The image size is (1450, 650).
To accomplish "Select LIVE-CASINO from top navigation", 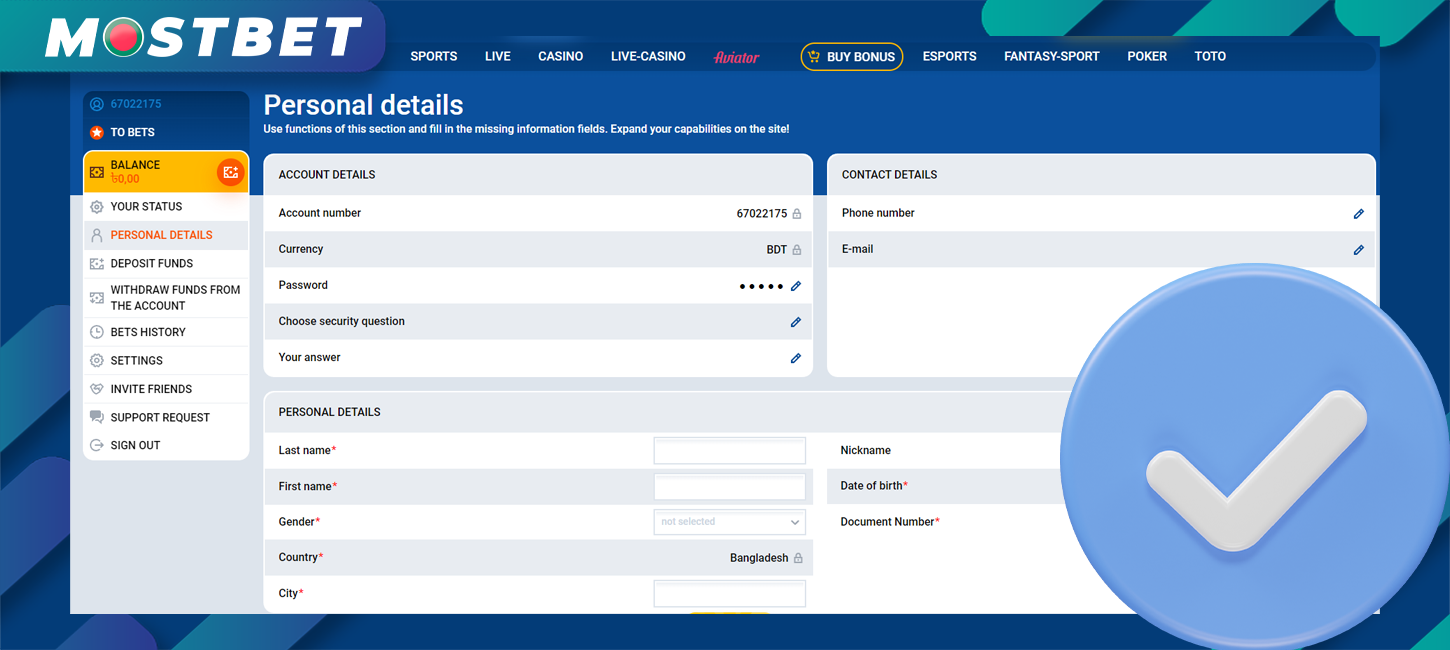I will click(647, 56).
